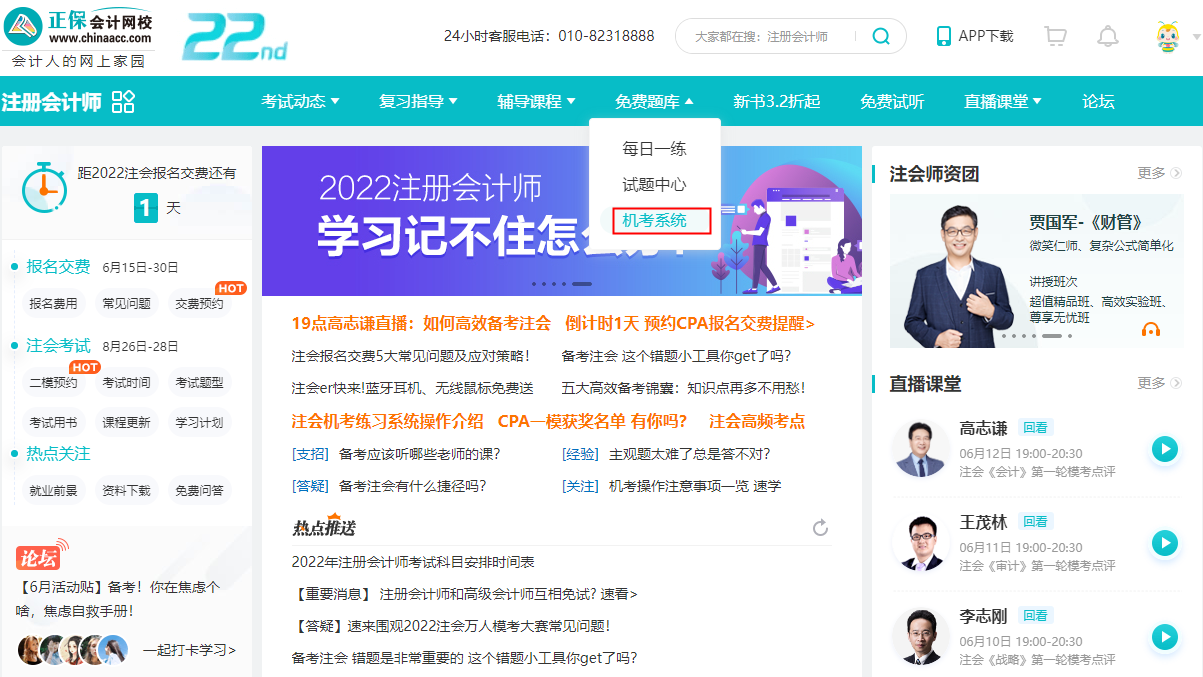The image size is (1203, 677).
Task: Click the 论坛 badge icon in sidebar
Action: click(x=43, y=553)
